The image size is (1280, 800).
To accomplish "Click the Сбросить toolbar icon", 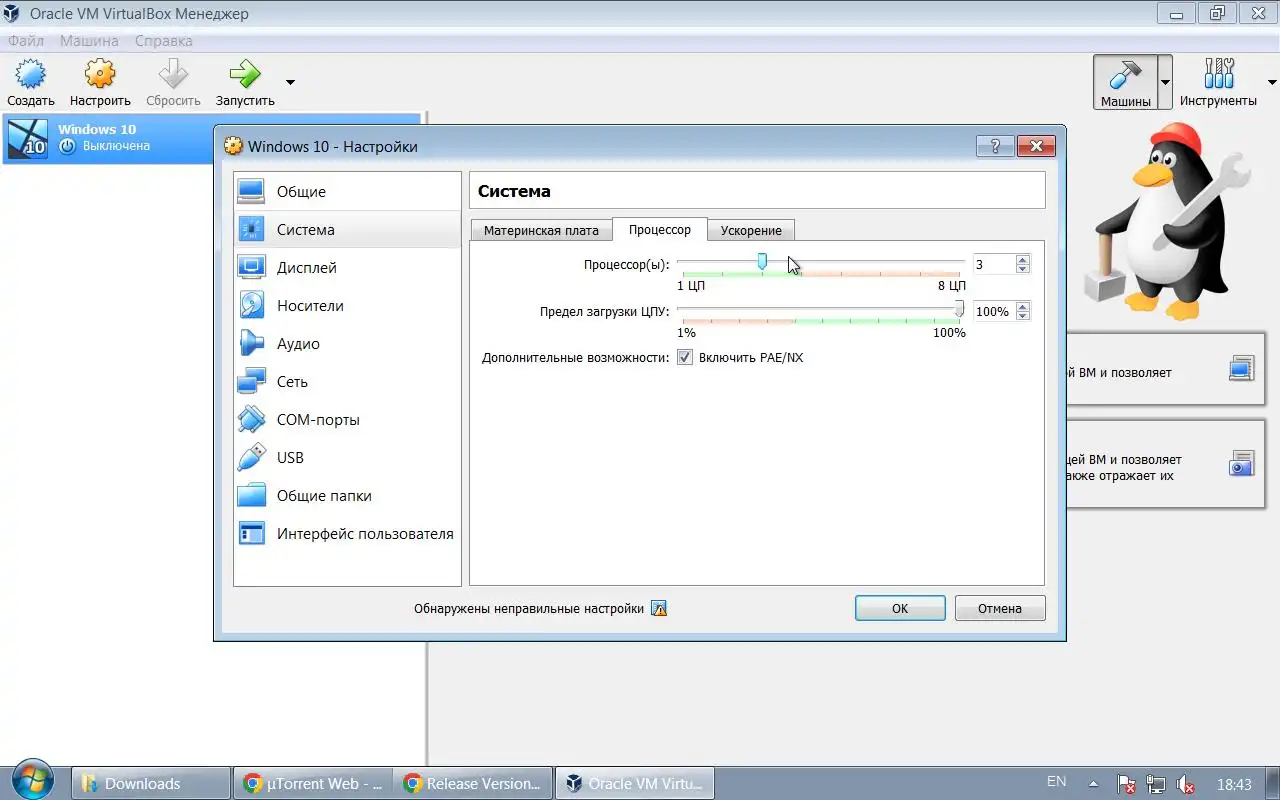I will pyautogui.click(x=173, y=82).
